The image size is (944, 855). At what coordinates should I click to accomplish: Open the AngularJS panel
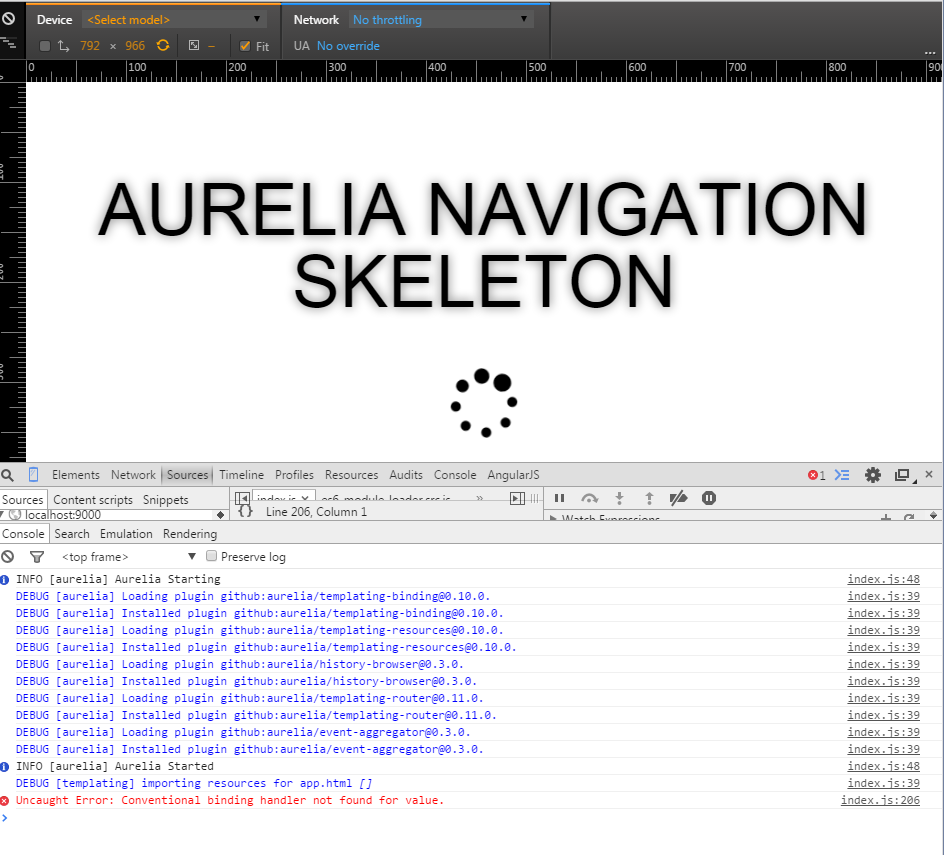point(514,475)
